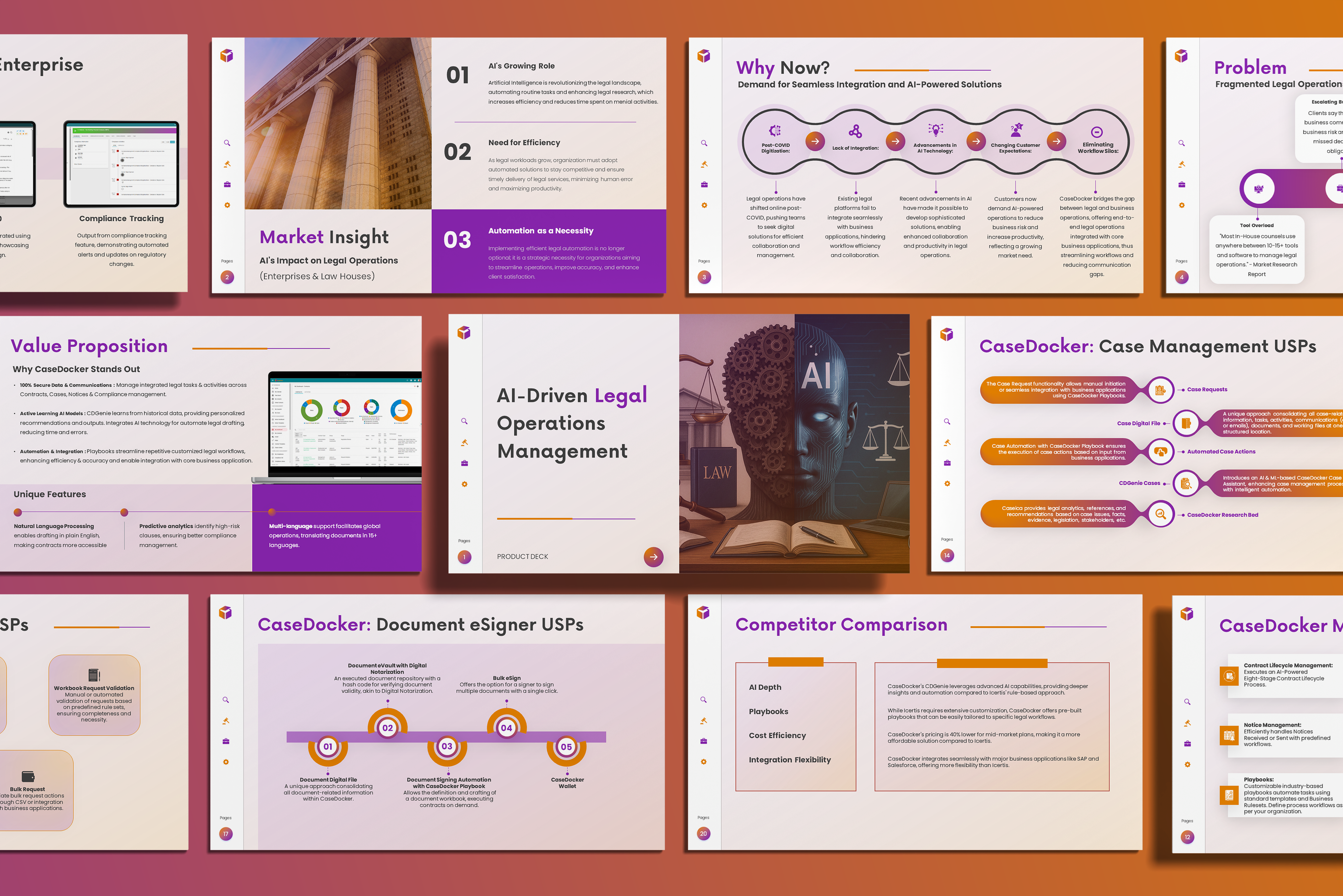1343x896 pixels.
Task: Click the 05 CaseDocker Wallet timeline node
Action: pyautogui.click(x=567, y=747)
